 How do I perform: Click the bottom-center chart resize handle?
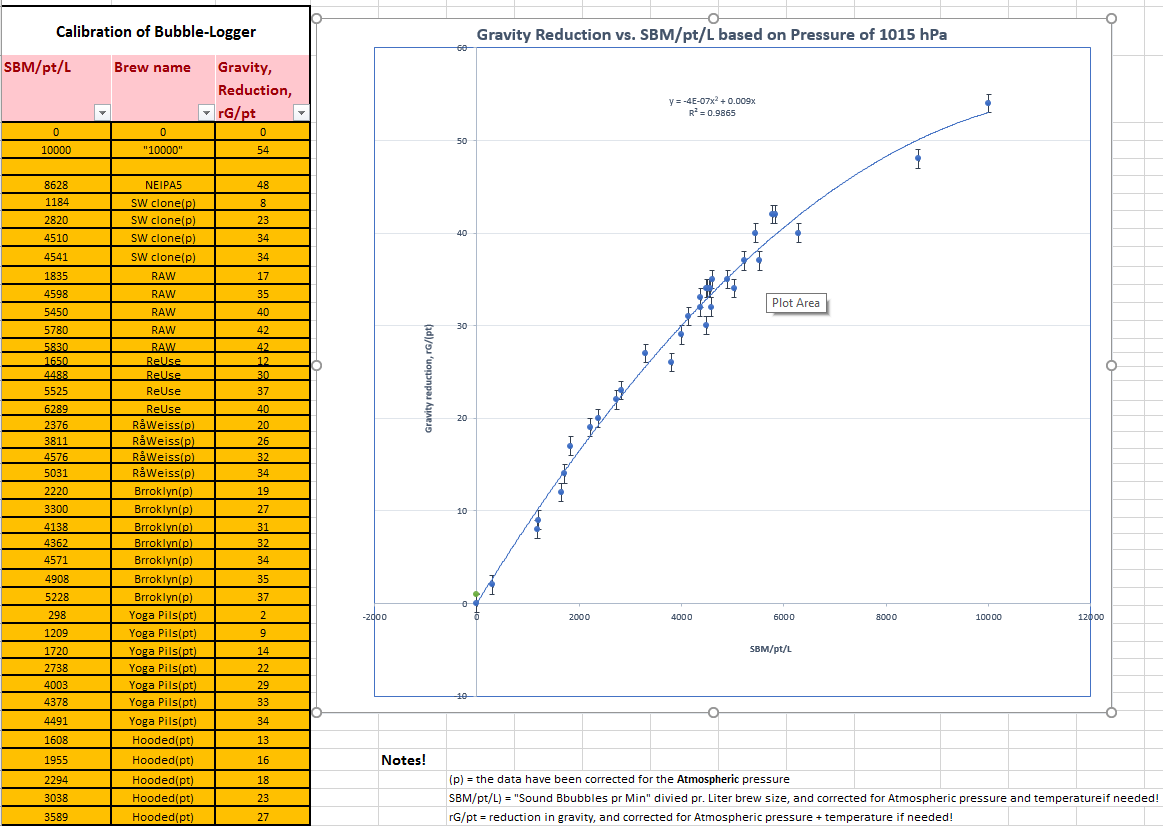click(713, 712)
